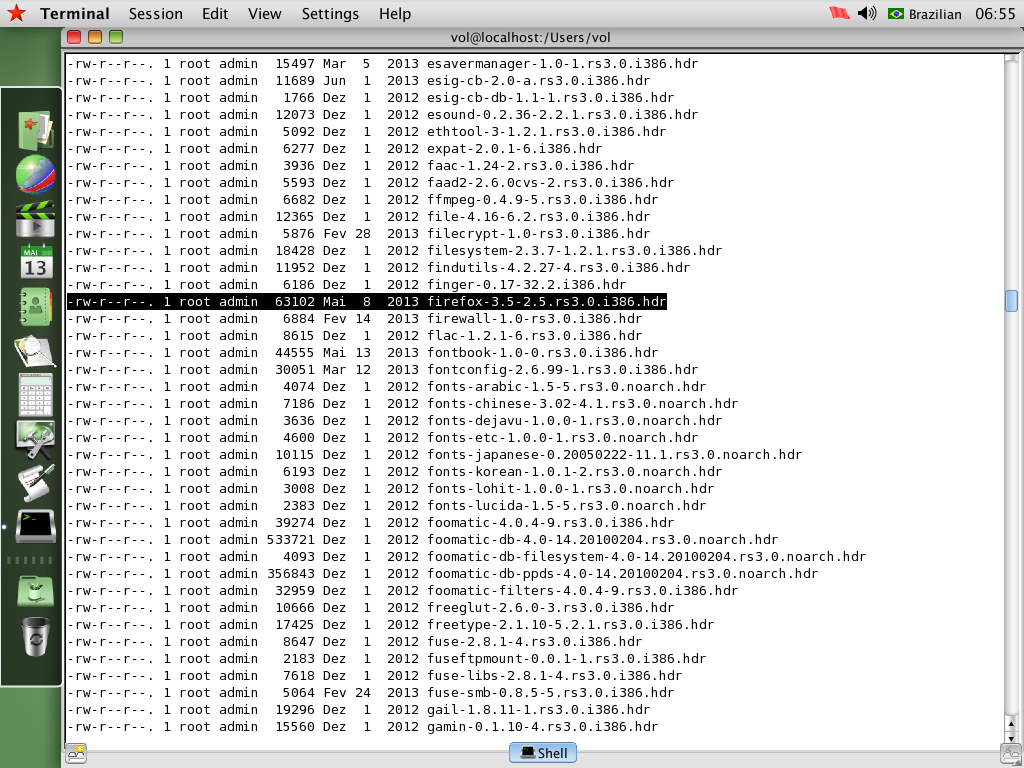Click the filesystem-2.3.7-1.2.1.rs3.0.i386.hdr line
1024x768 pixels.
394,251
